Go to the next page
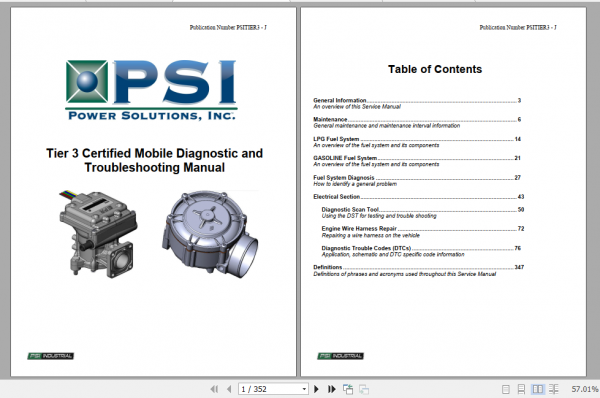Image resolution: width=600 pixels, height=398 pixels. 316,389
